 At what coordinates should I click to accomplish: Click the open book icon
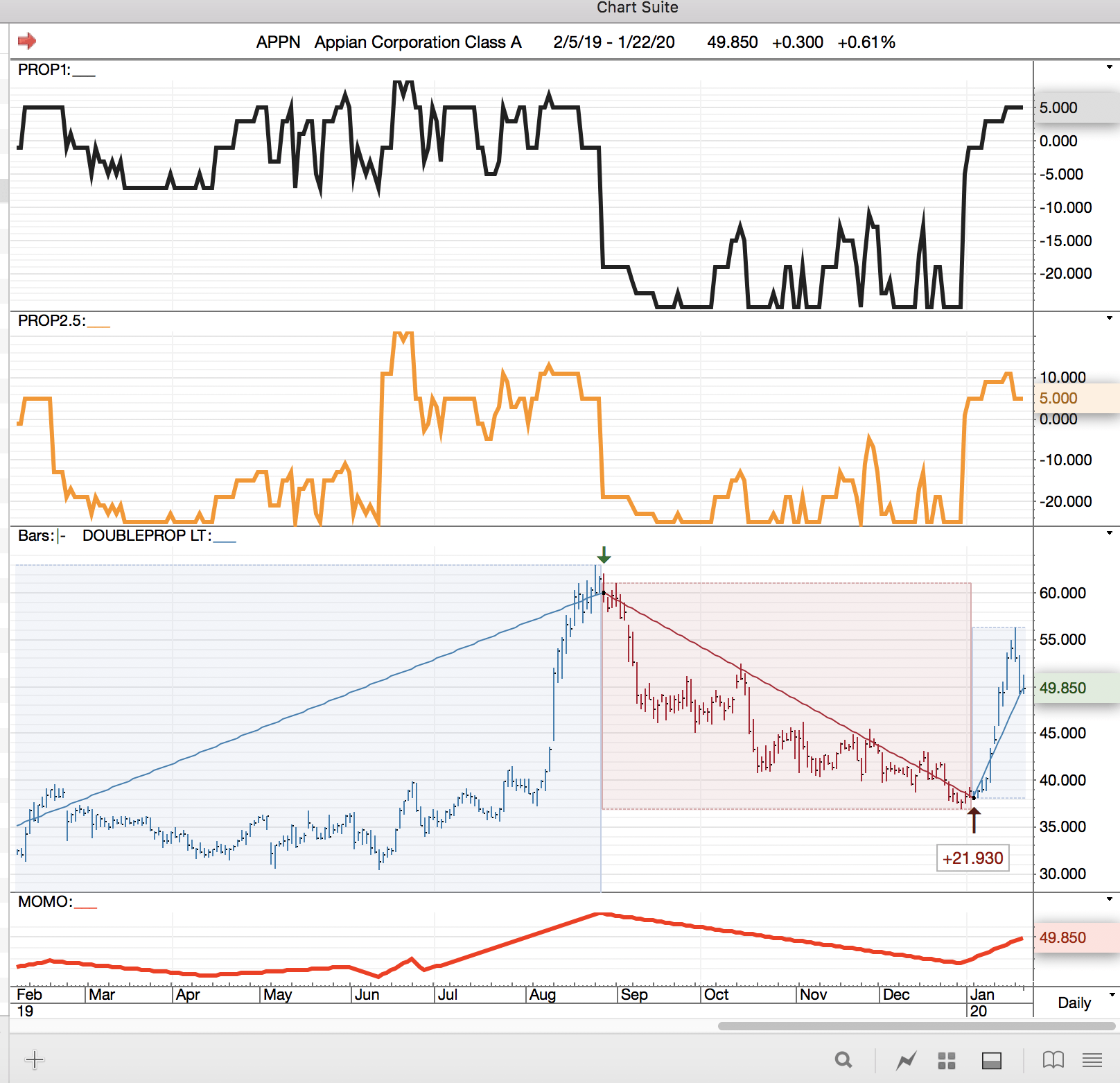pos(1053,1060)
